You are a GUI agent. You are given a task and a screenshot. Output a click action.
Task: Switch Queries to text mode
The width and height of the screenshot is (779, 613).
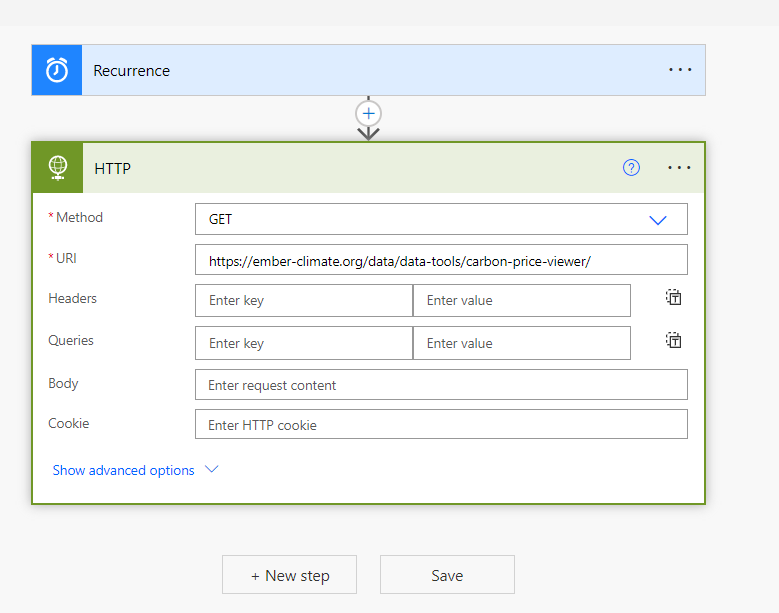pos(674,341)
